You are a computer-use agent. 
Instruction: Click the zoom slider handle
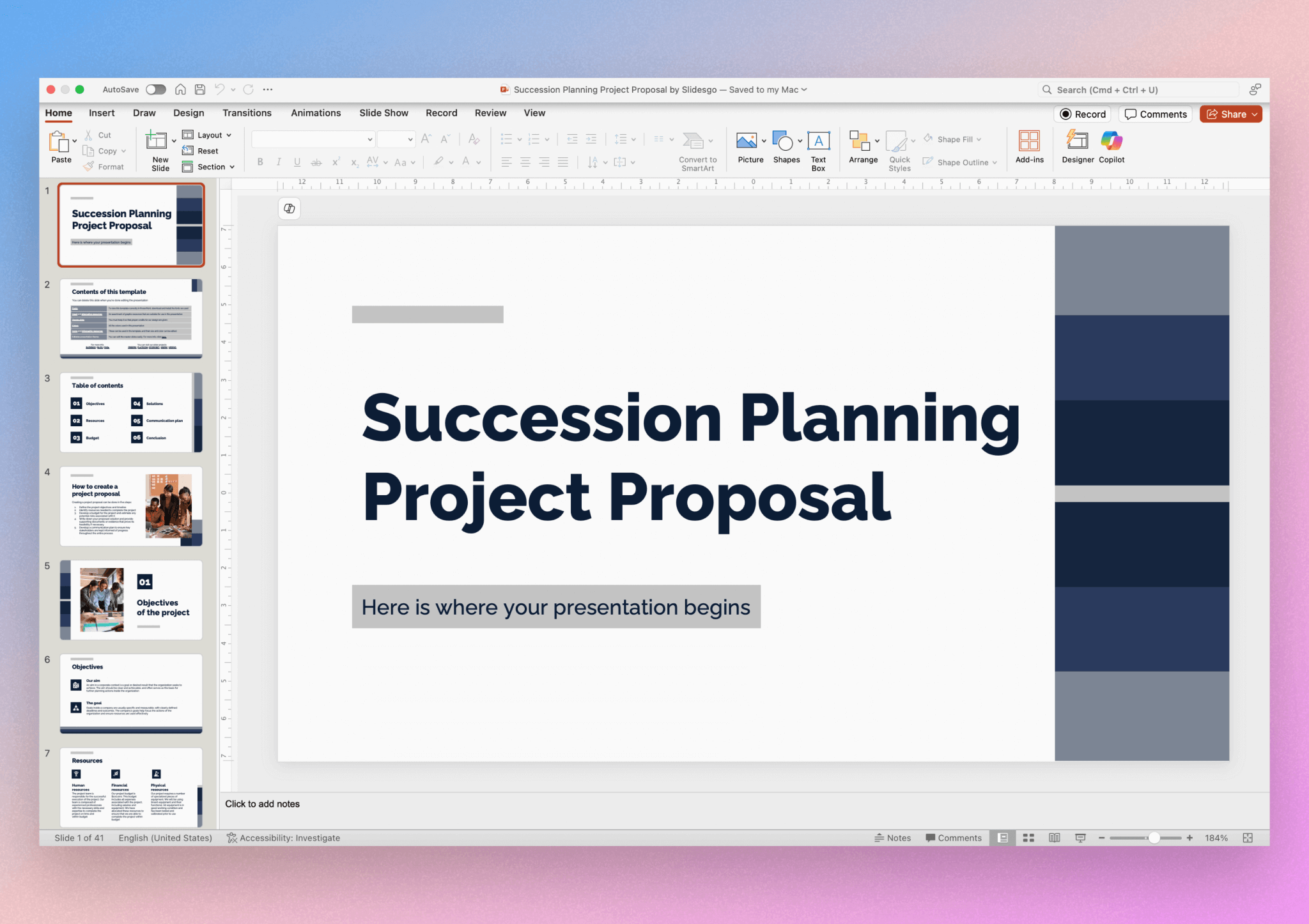(x=1154, y=838)
